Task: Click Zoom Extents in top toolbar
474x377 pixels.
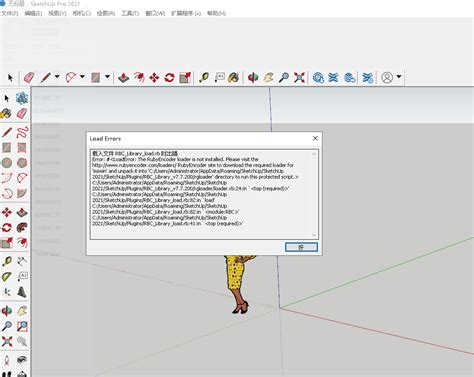Action: coord(299,78)
